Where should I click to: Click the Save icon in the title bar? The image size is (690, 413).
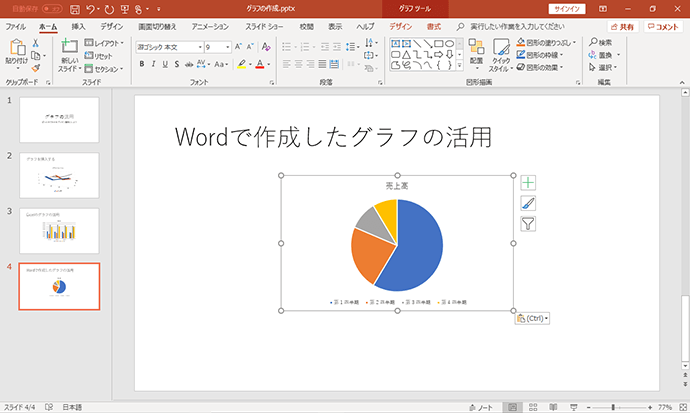tap(75, 9)
